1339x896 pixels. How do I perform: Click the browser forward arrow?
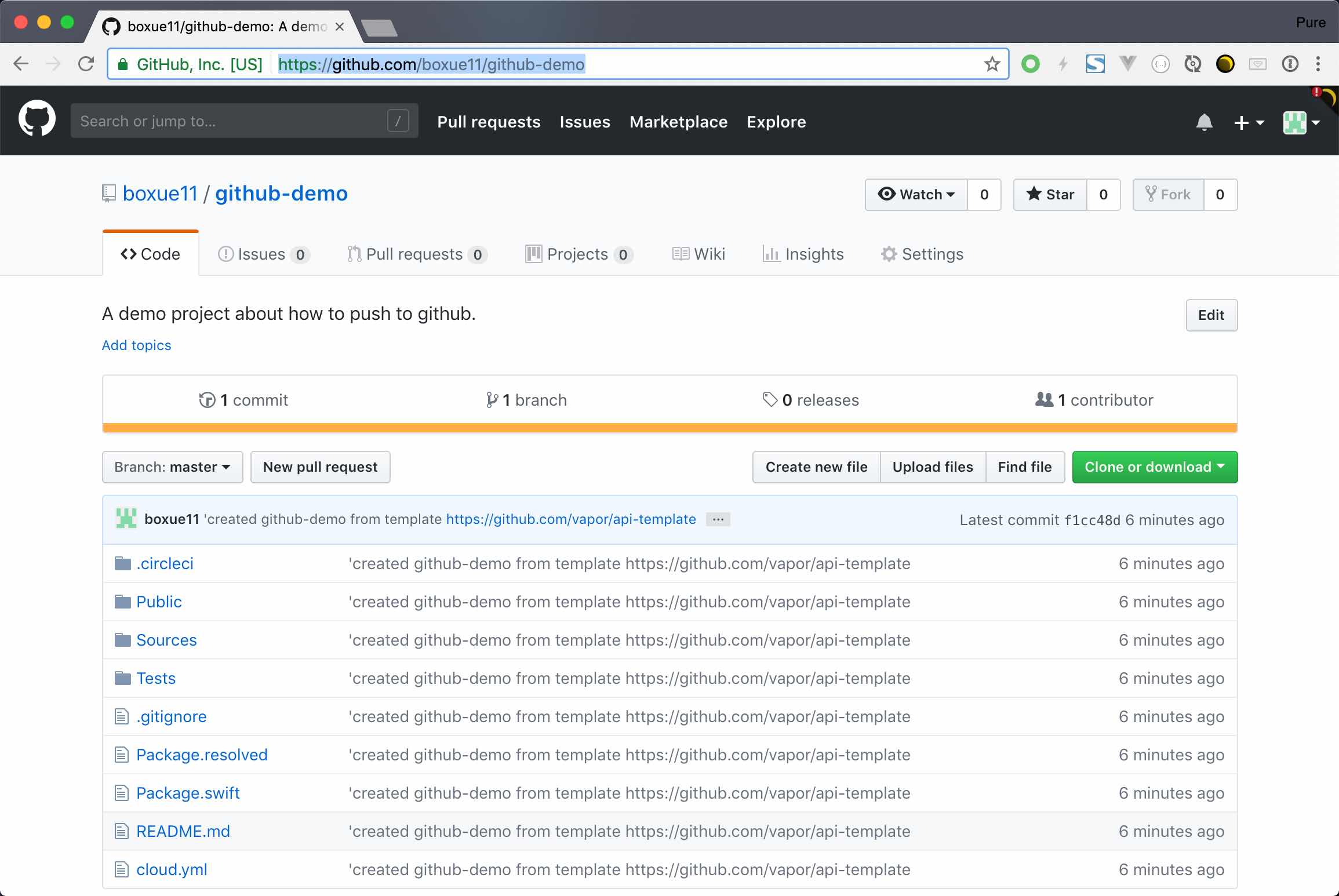(53, 64)
